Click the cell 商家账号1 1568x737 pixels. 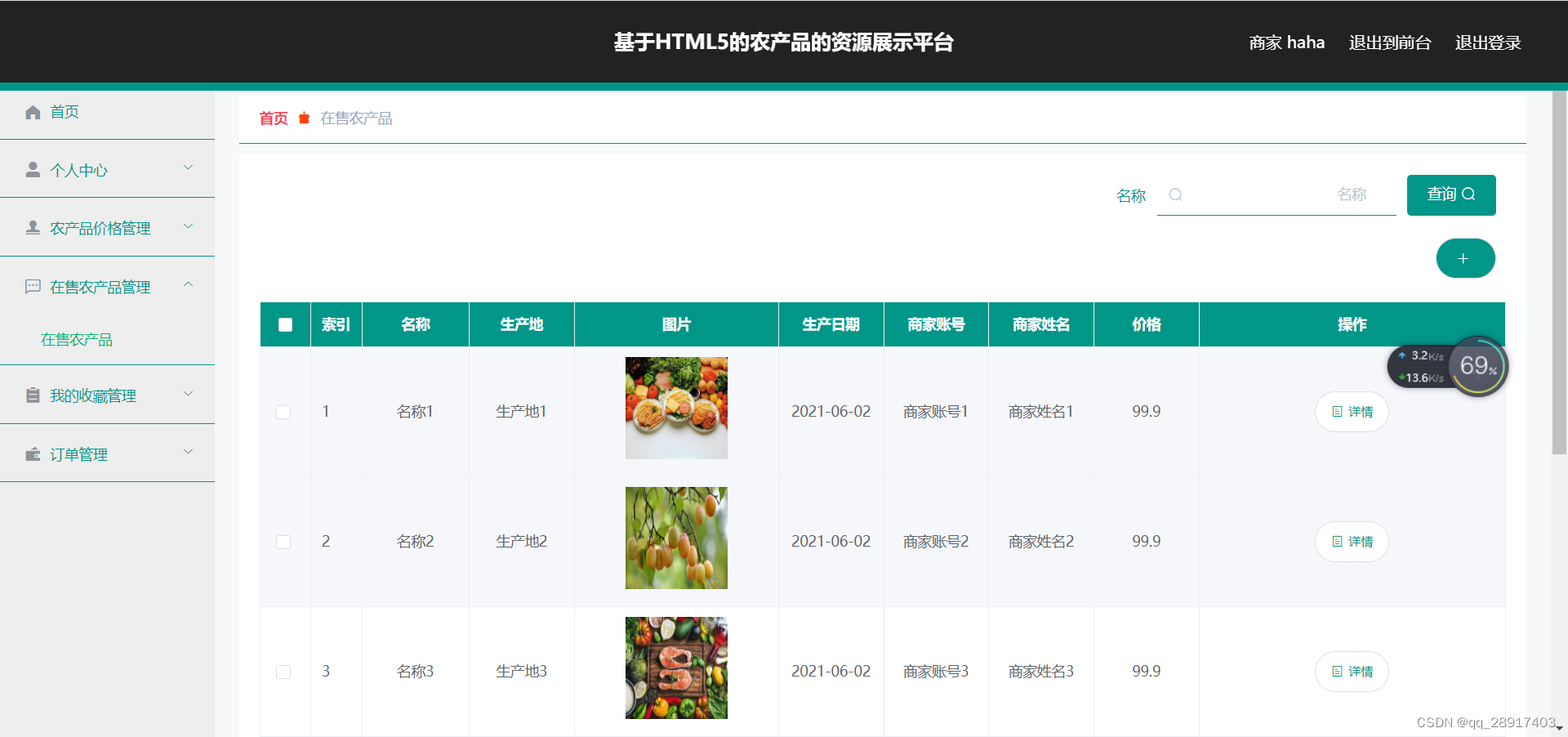coord(936,412)
